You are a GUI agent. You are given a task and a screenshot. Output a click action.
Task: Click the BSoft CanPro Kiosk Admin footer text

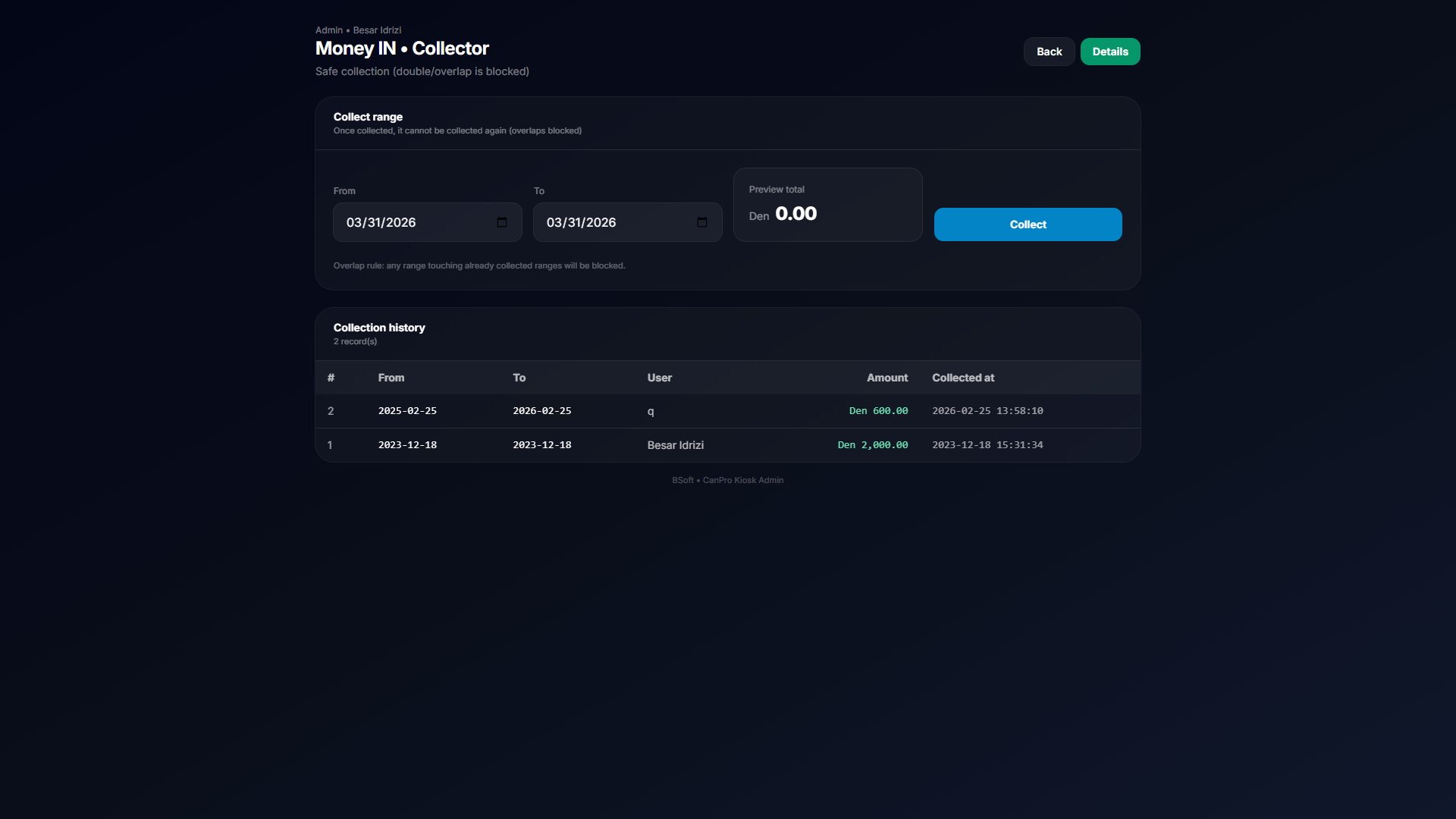727,479
